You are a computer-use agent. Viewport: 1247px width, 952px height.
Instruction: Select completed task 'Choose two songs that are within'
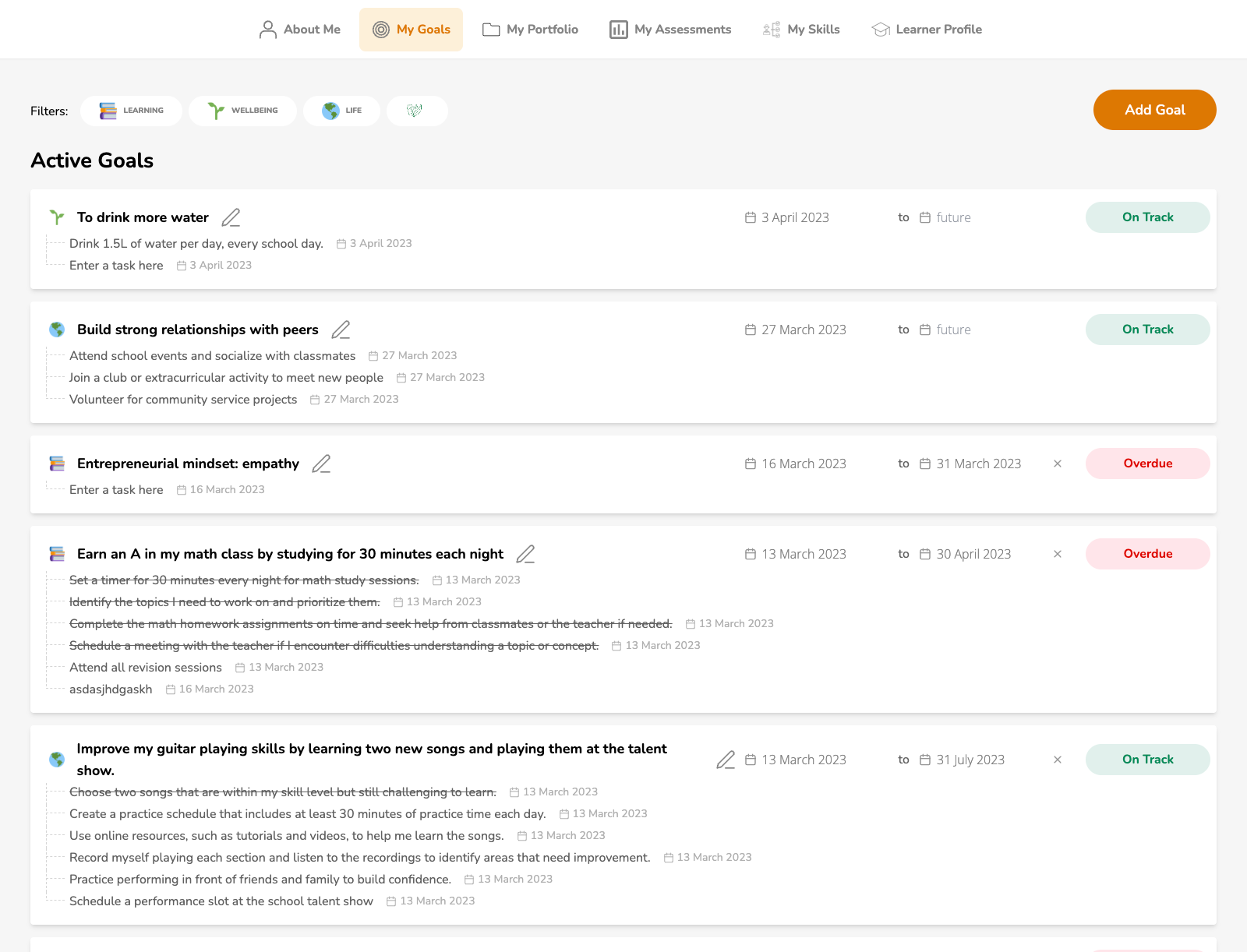point(283,792)
